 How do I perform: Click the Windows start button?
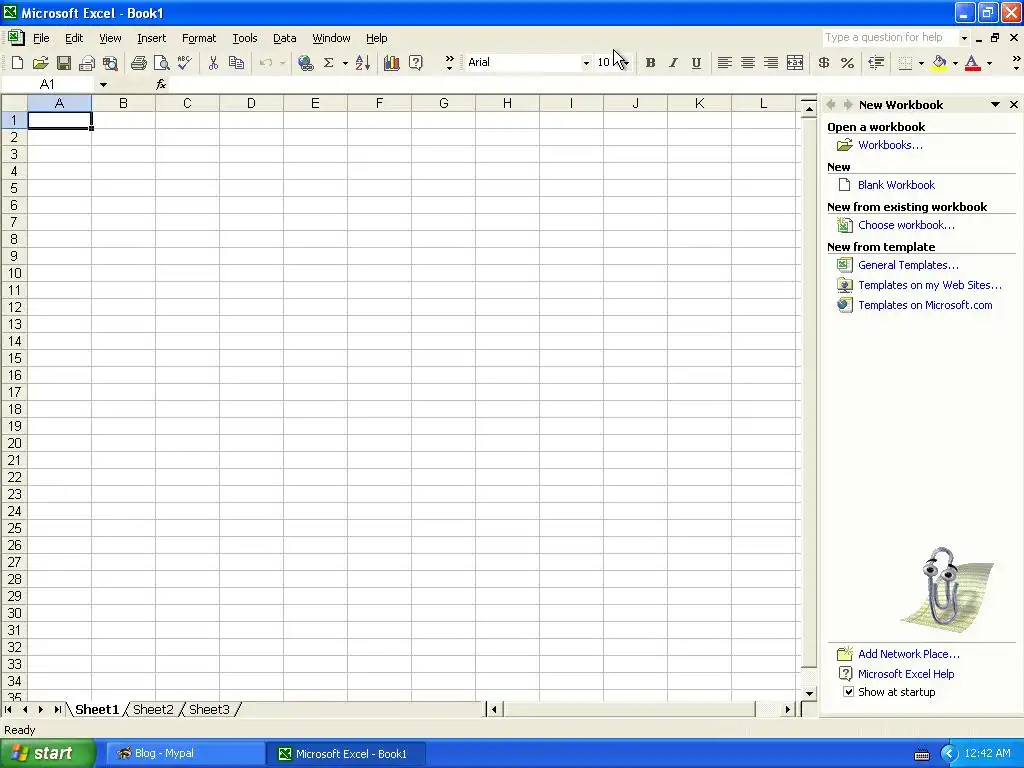click(x=48, y=754)
